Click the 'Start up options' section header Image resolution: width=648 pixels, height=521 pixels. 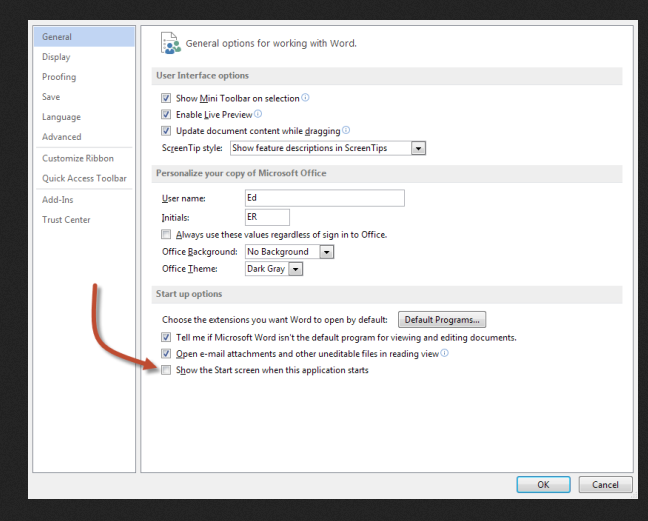coord(189,294)
